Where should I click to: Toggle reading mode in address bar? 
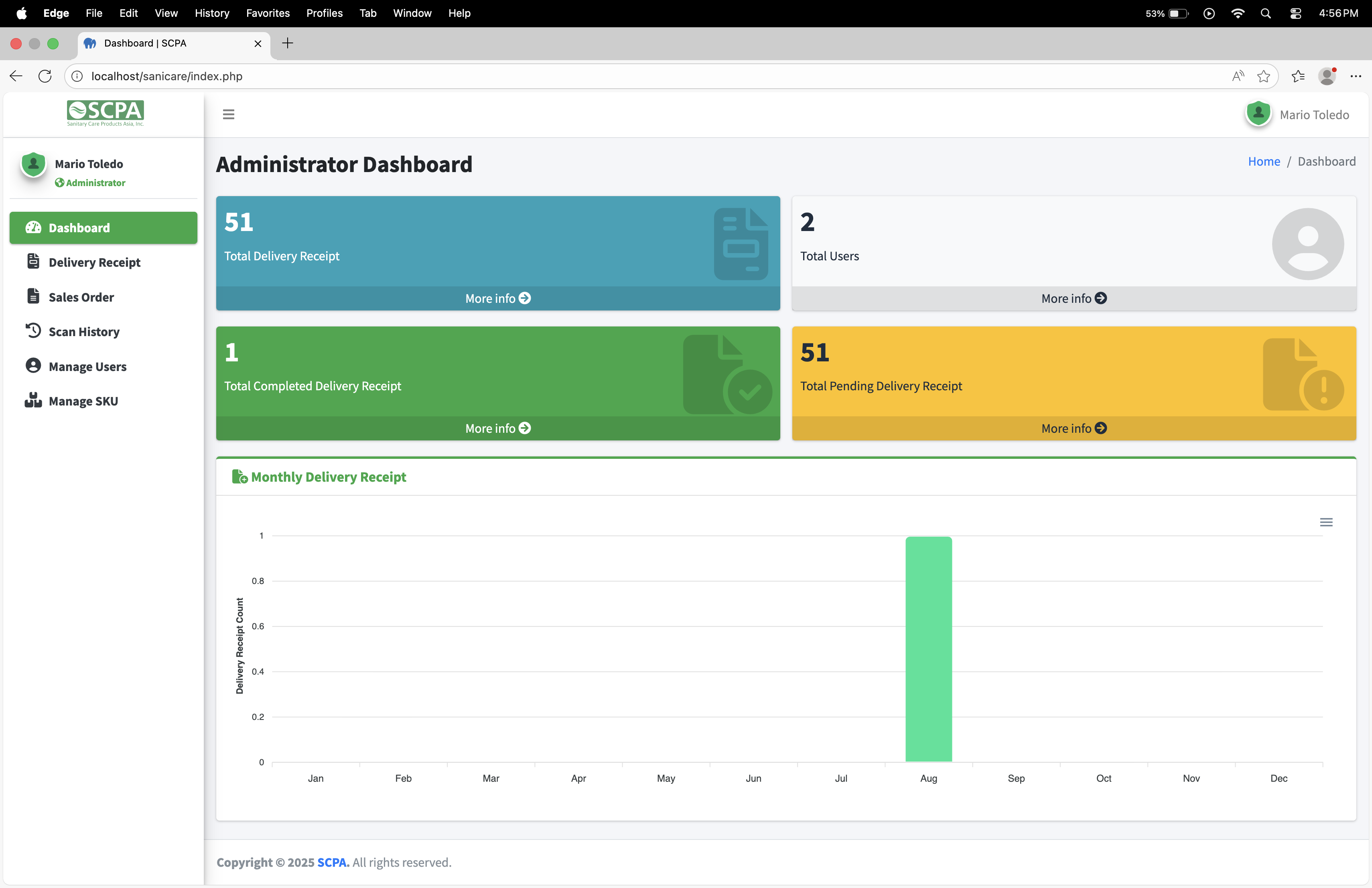1237,75
